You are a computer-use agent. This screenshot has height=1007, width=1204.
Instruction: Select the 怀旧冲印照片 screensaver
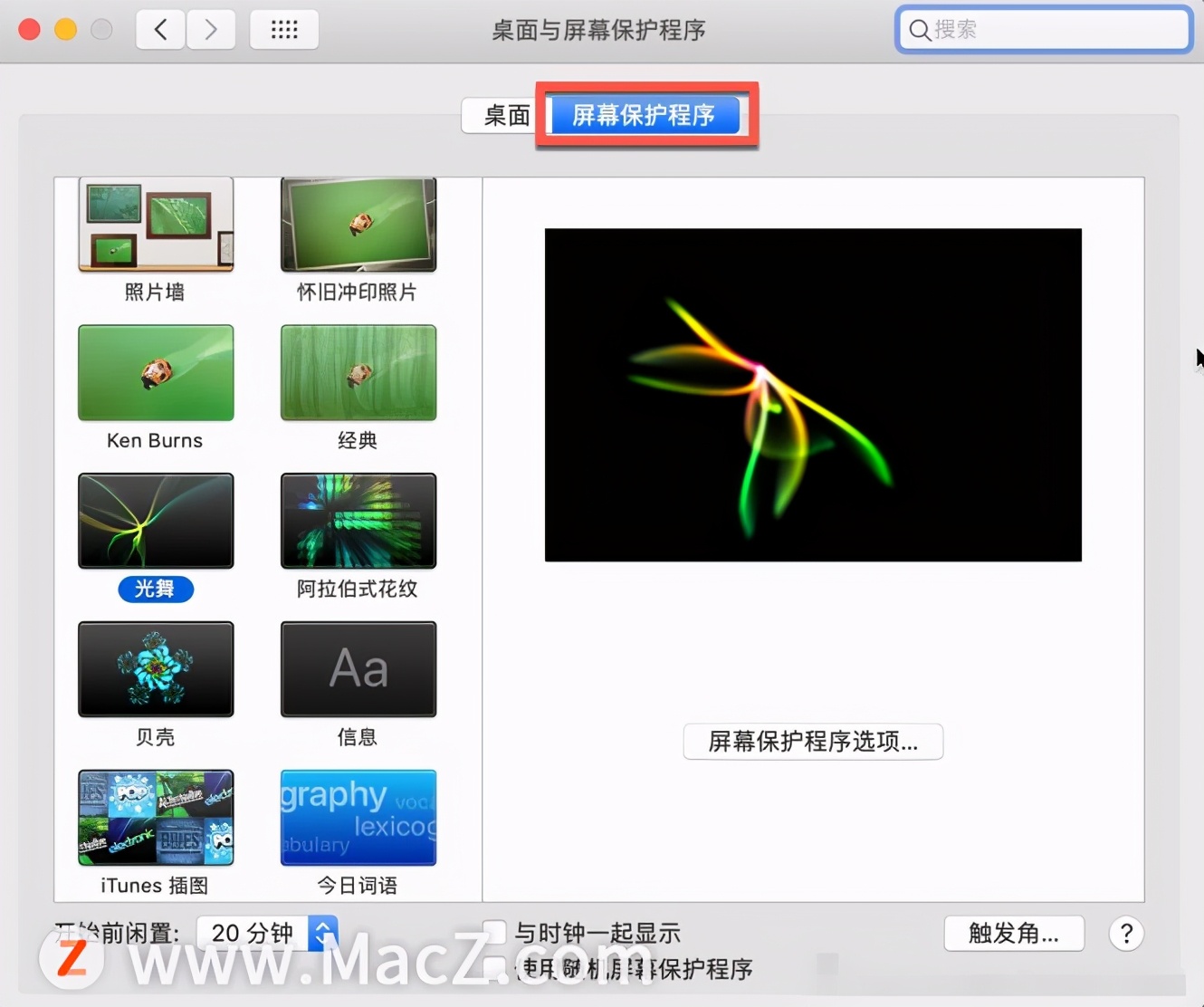(358, 224)
